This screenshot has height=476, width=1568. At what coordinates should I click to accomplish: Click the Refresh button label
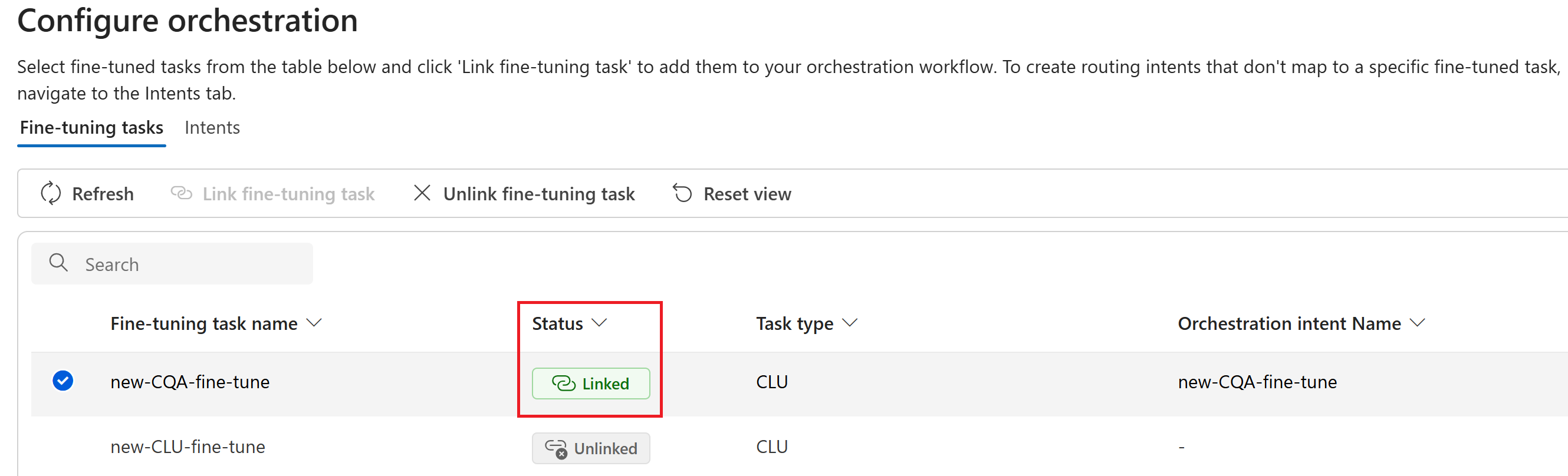pyautogui.click(x=103, y=194)
